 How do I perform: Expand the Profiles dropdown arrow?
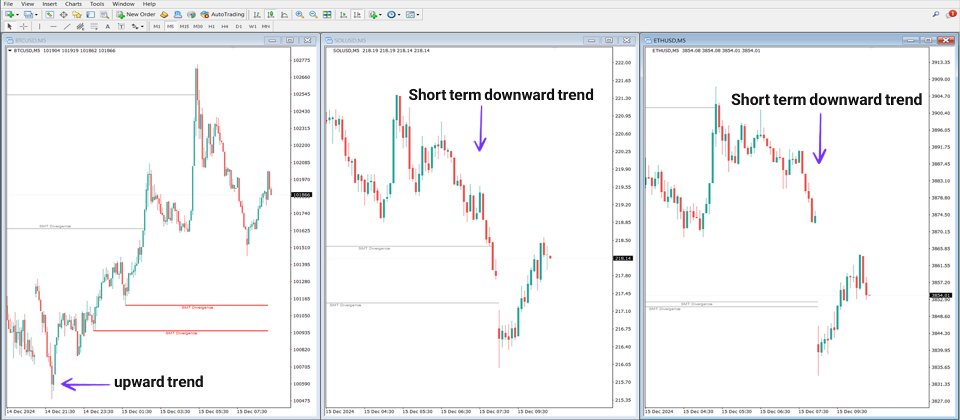pos(36,14)
